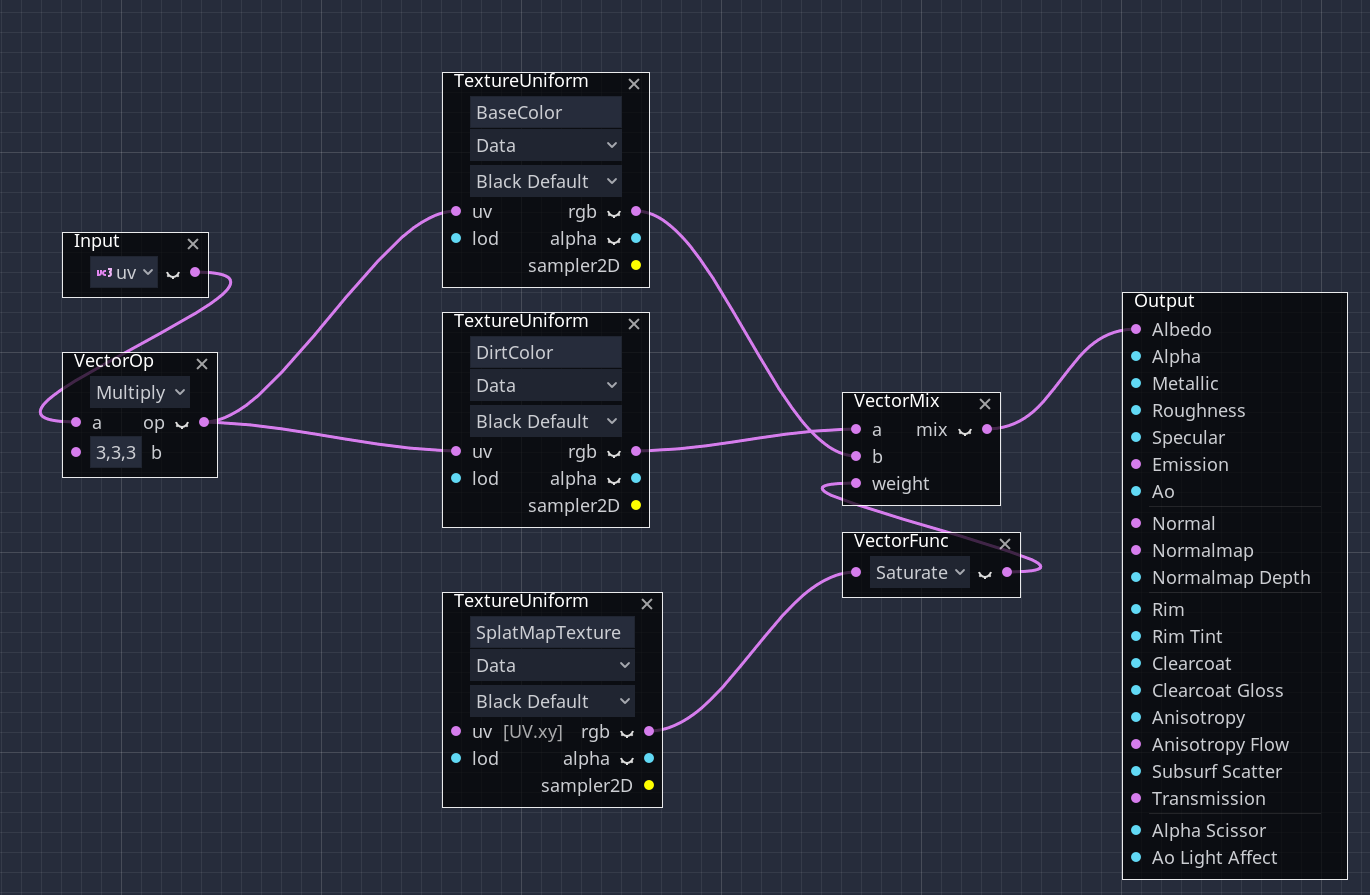The image size is (1370, 895).
Task: Toggle preview eye on VectorMix mix output
Action: click(965, 431)
